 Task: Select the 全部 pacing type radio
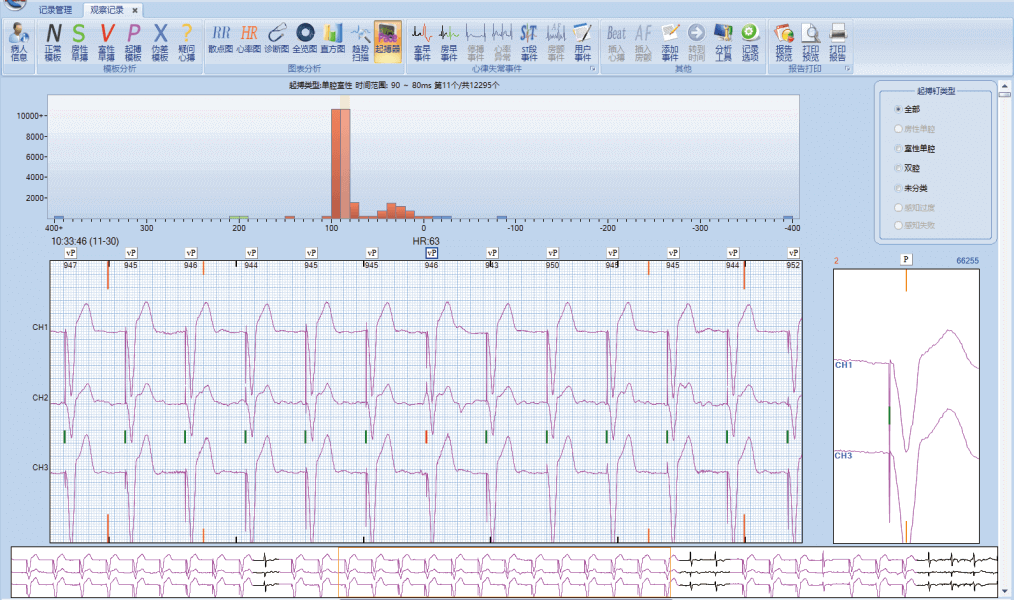898,108
